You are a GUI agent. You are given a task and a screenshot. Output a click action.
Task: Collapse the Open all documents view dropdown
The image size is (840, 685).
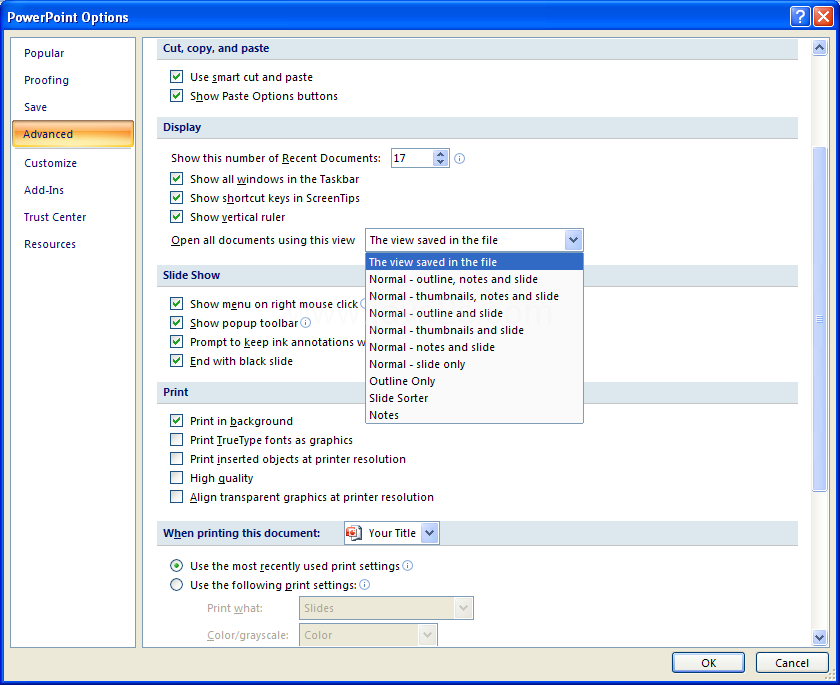[x=573, y=240]
